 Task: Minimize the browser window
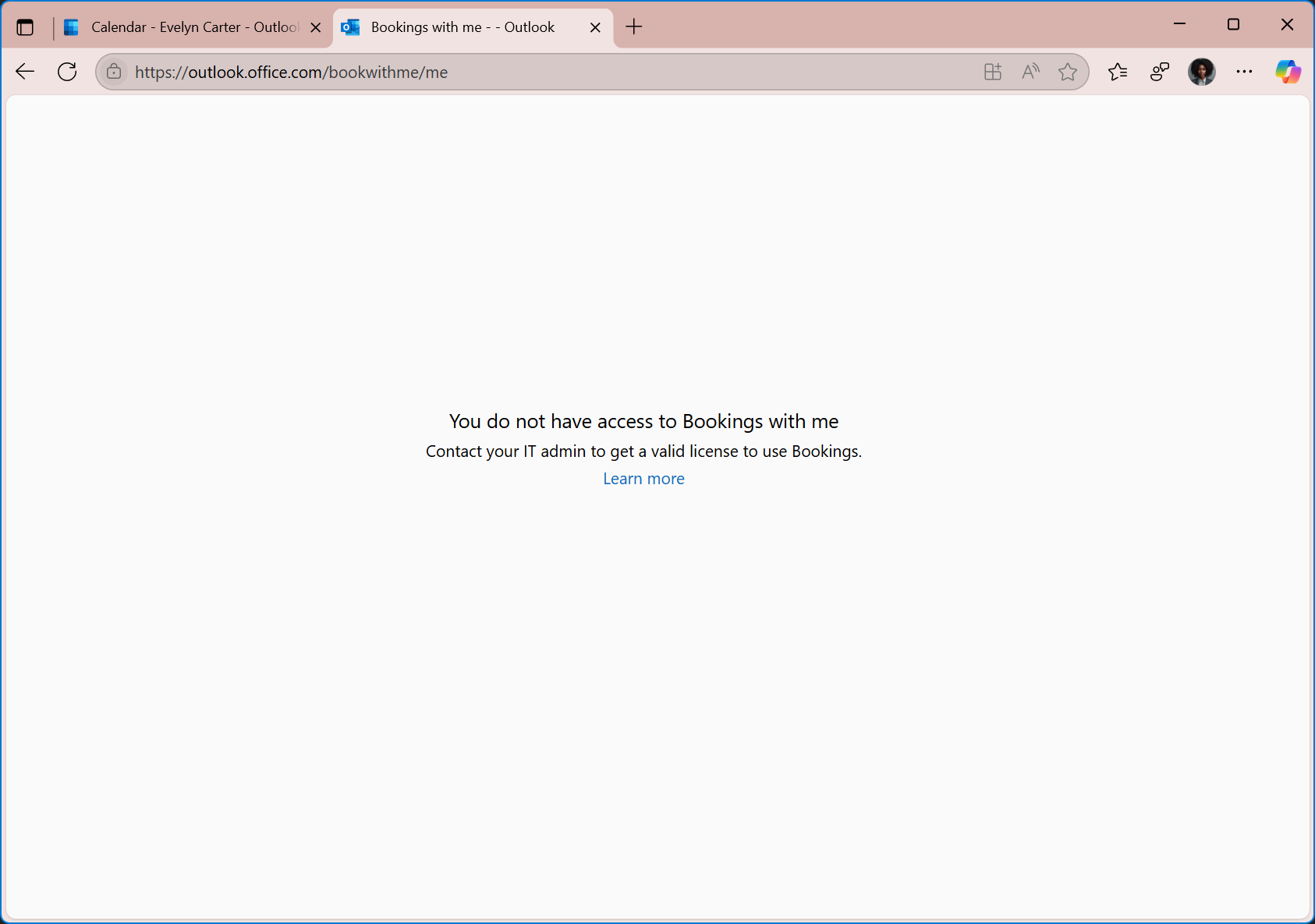(x=1179, y=24)
